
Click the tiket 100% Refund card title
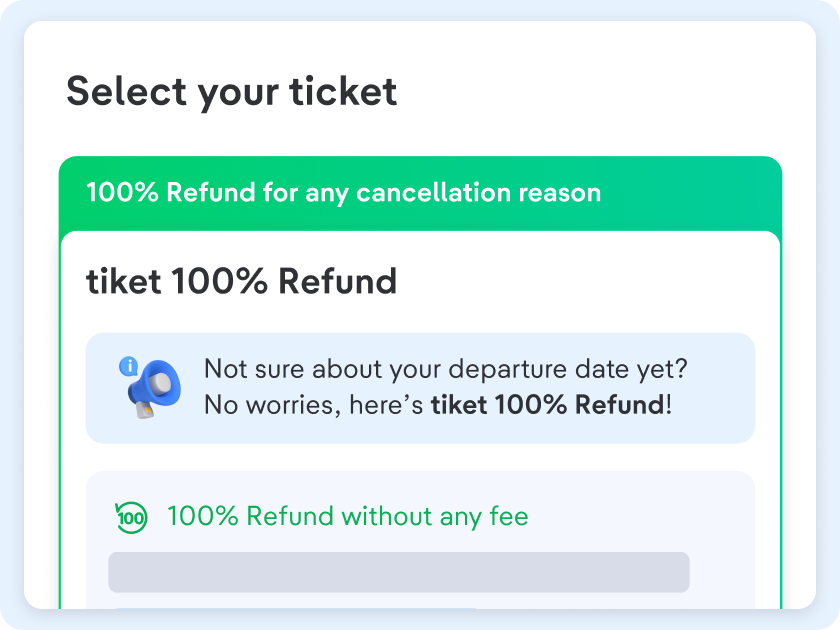240,281
